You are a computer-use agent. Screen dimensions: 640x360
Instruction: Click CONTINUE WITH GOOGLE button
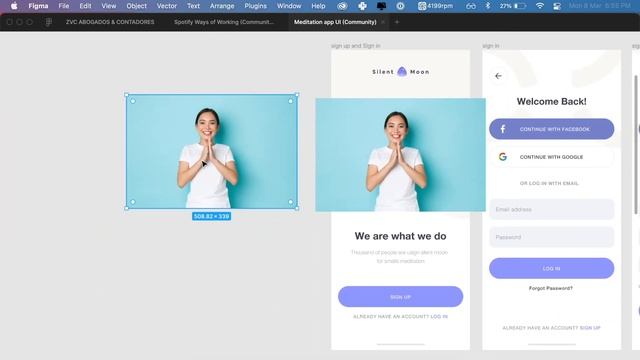pos(551,157)
